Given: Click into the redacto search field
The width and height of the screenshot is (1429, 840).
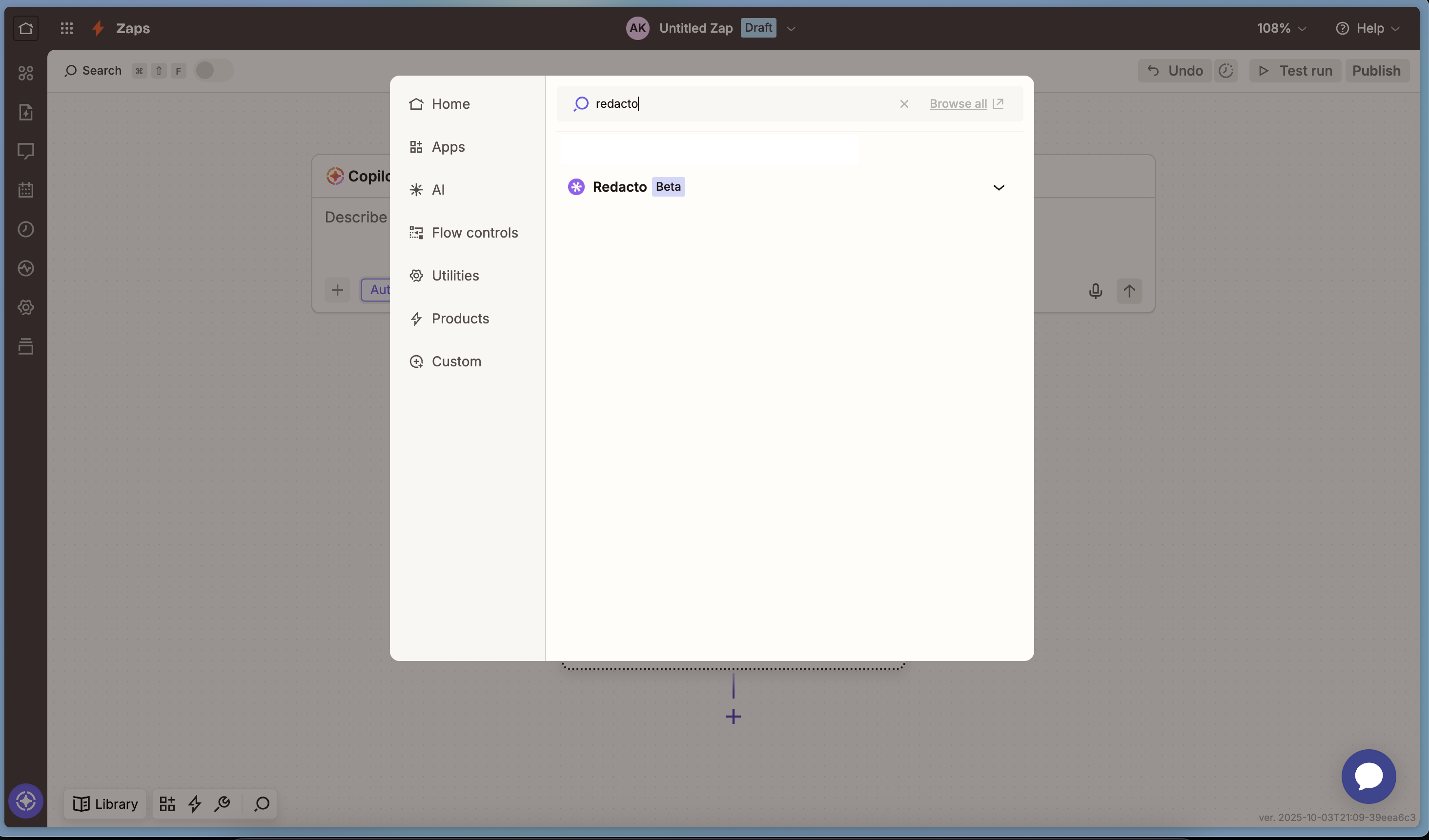Looking at the screenshot, I should point(737,104).
